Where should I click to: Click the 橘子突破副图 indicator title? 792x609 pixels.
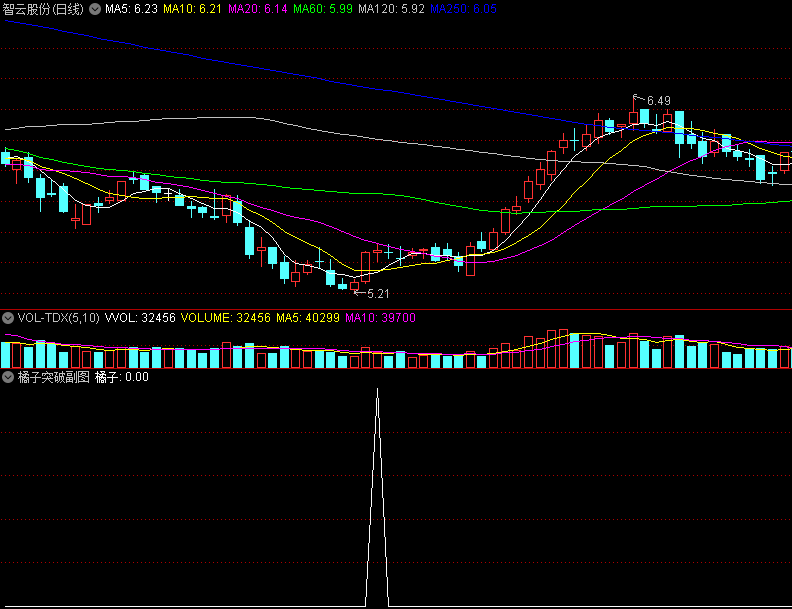[54, 377]
